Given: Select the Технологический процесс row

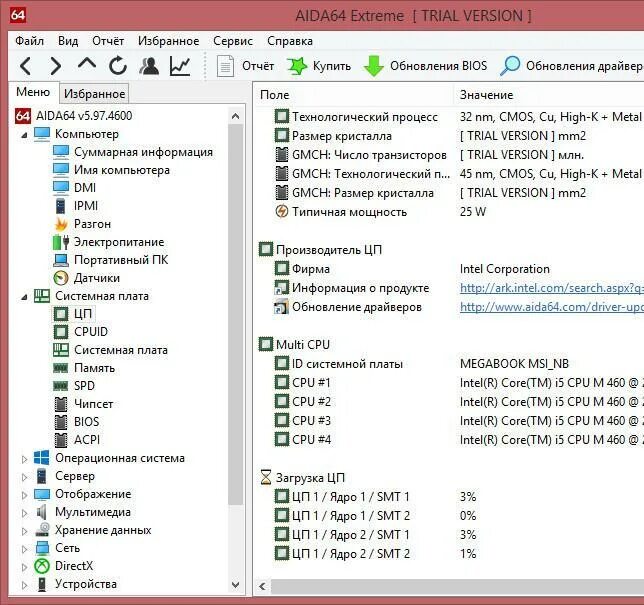Looking at the screenshot, I should (450, 117).
